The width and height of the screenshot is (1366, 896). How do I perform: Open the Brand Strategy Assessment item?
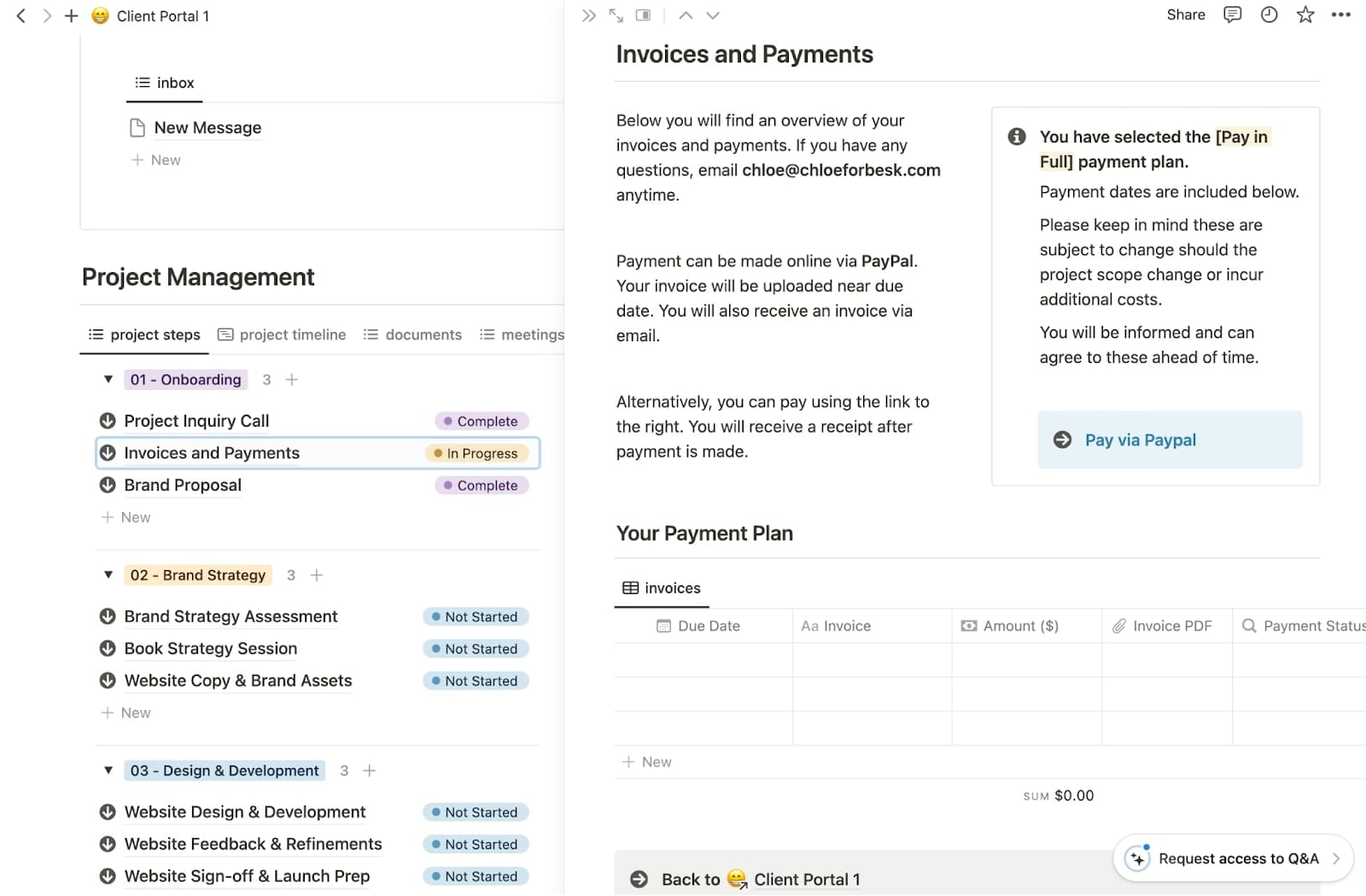[231, 616]
